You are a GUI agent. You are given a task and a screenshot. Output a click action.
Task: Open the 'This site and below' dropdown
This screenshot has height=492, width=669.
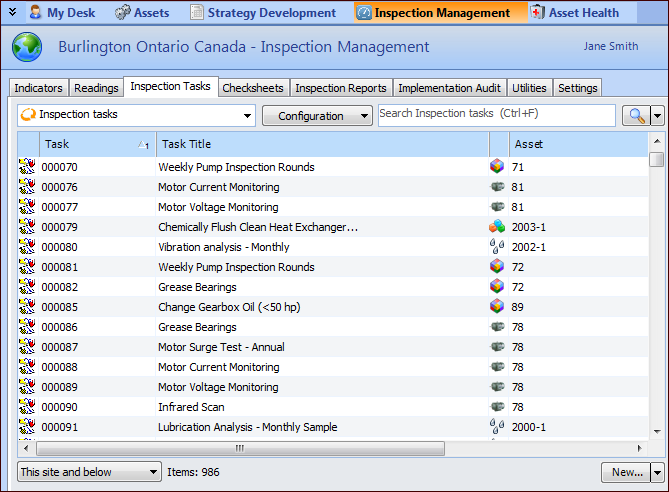tap(89, 472)
